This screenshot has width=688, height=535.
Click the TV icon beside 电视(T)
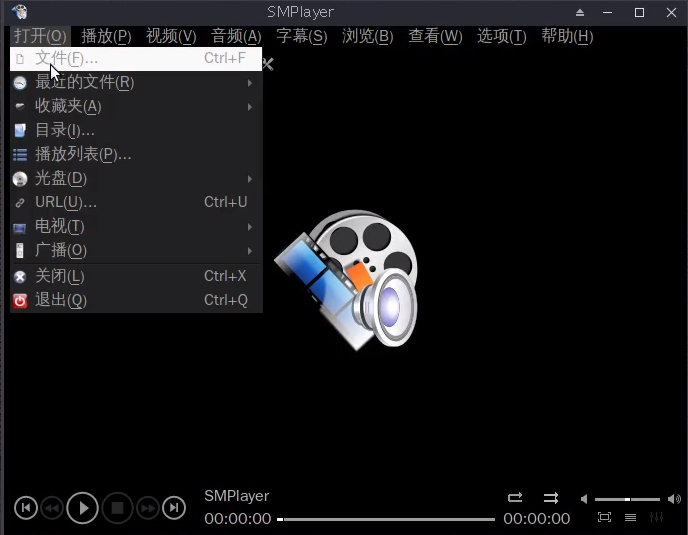(x=20, y=228)
